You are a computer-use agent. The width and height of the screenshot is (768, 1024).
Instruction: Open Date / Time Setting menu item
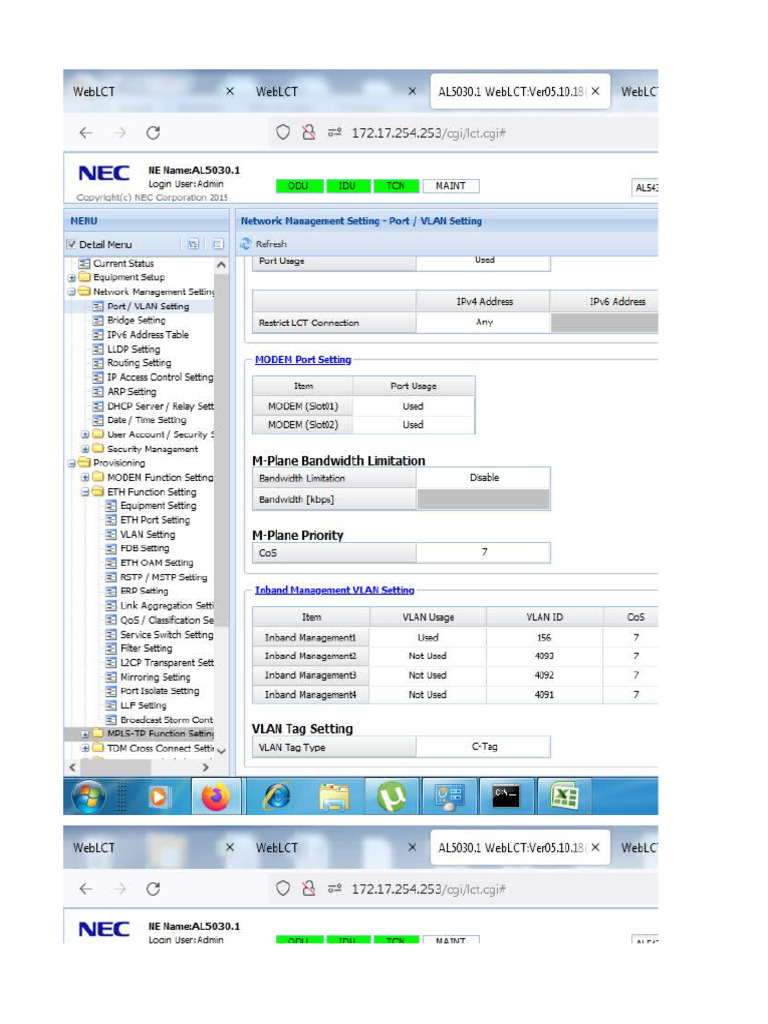click(x=147, y=420)
